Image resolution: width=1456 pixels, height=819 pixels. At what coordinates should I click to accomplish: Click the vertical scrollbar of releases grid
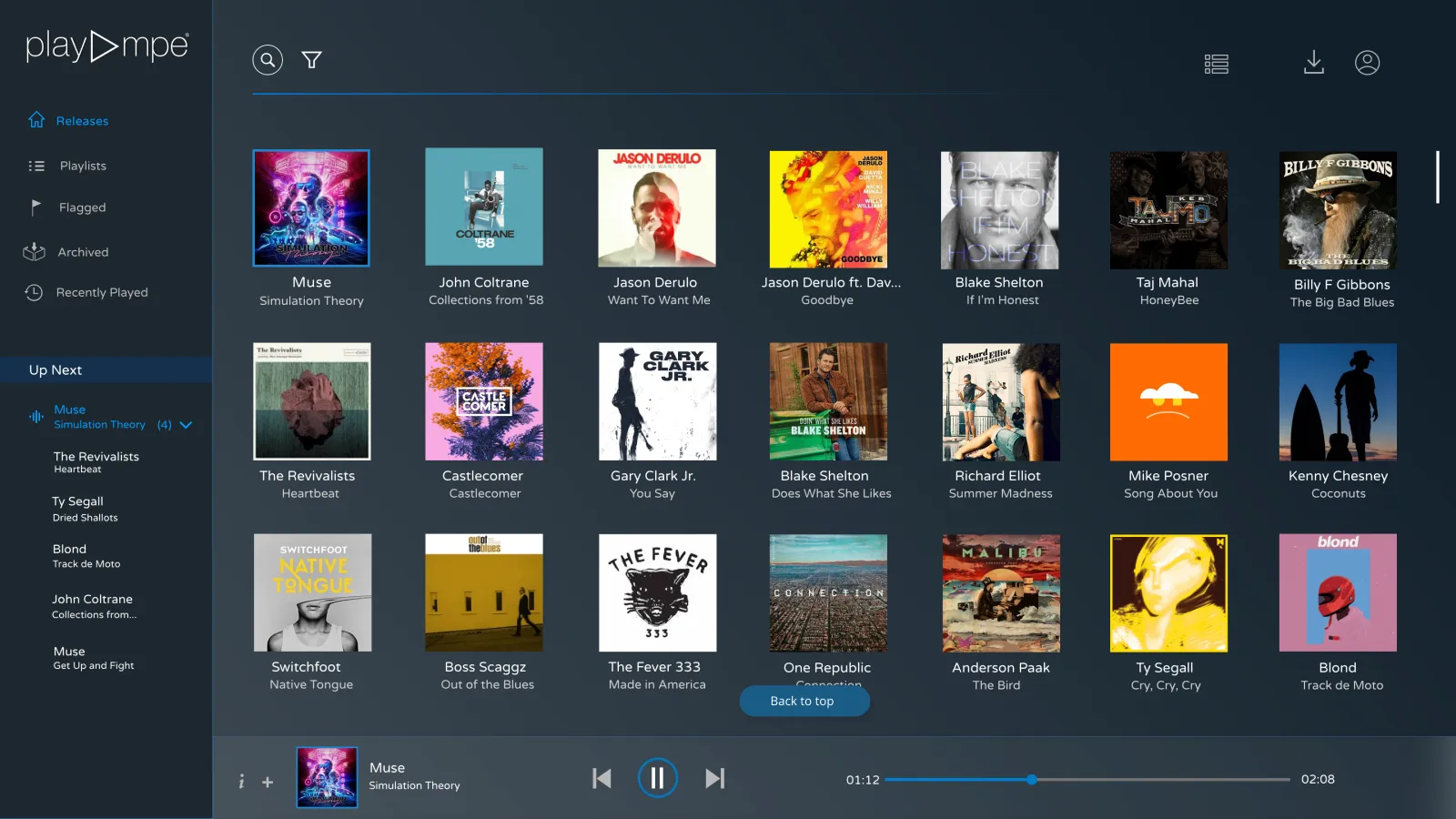[x=1438, y=177]
